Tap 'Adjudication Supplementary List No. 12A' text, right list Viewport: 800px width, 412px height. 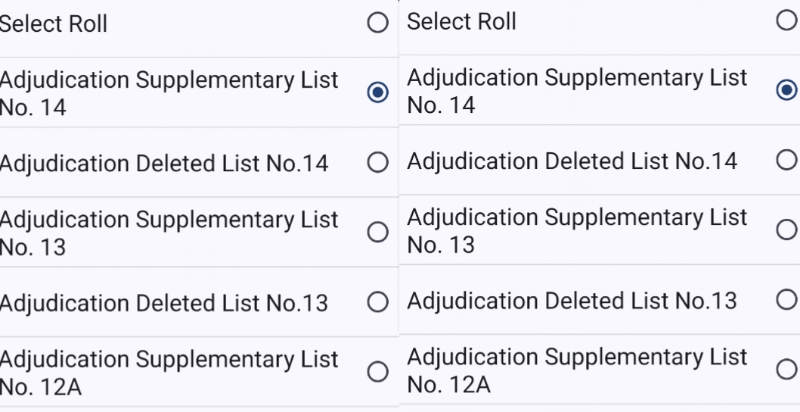pos(577,370)
